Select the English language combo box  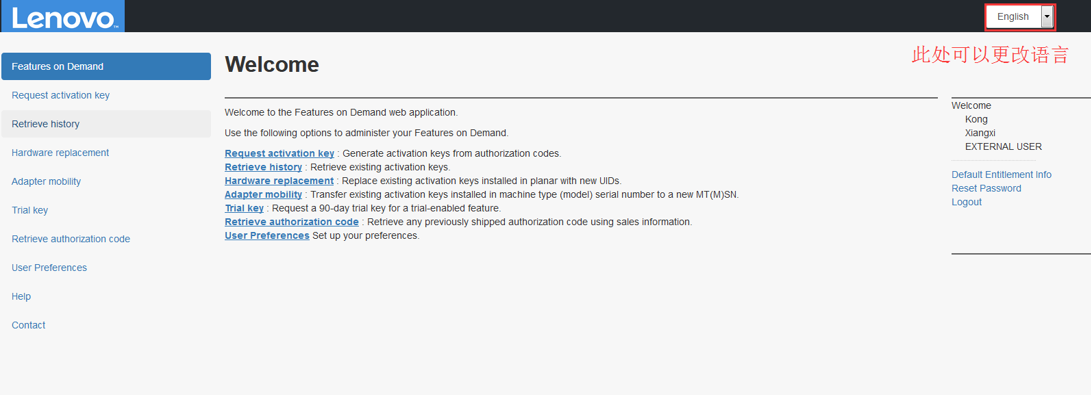point(1019,17)
